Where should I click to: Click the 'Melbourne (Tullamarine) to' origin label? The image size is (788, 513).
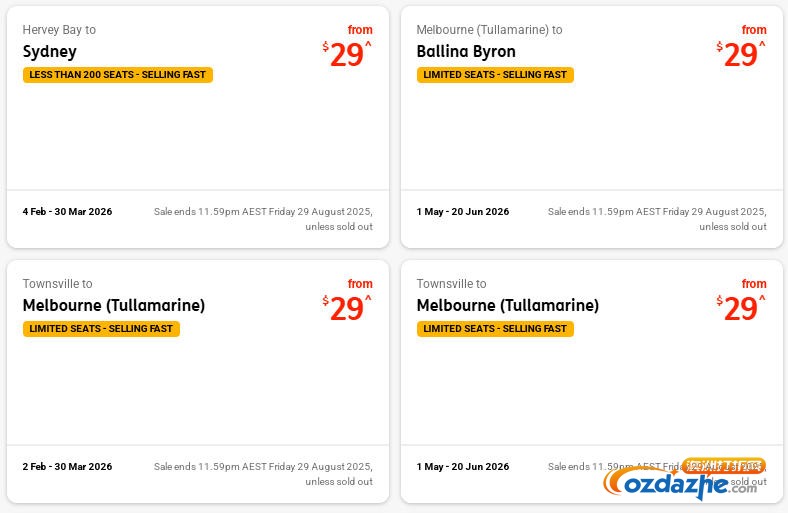tap(489, 30)
